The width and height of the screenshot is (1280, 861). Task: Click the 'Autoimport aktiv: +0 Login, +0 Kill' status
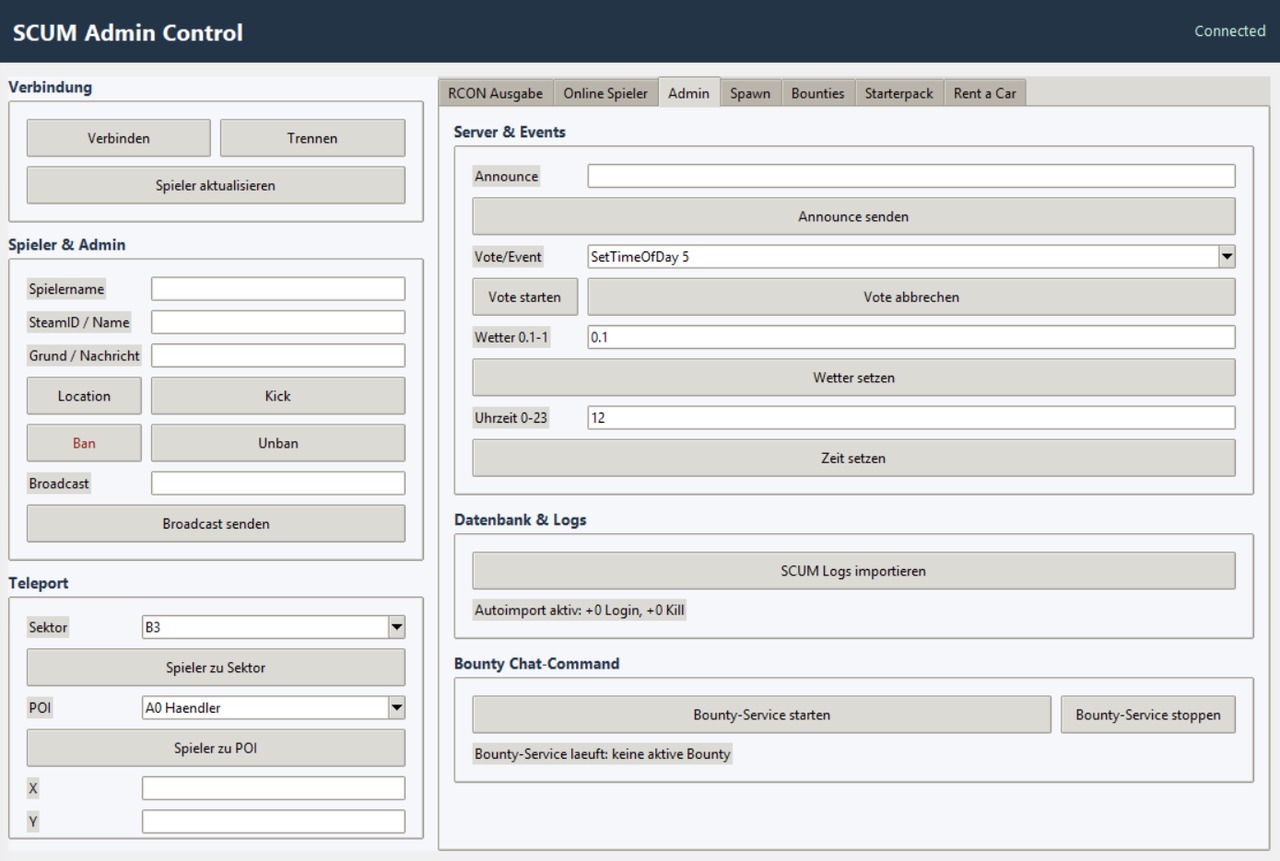pyautogui.click(x=580, y=609)
